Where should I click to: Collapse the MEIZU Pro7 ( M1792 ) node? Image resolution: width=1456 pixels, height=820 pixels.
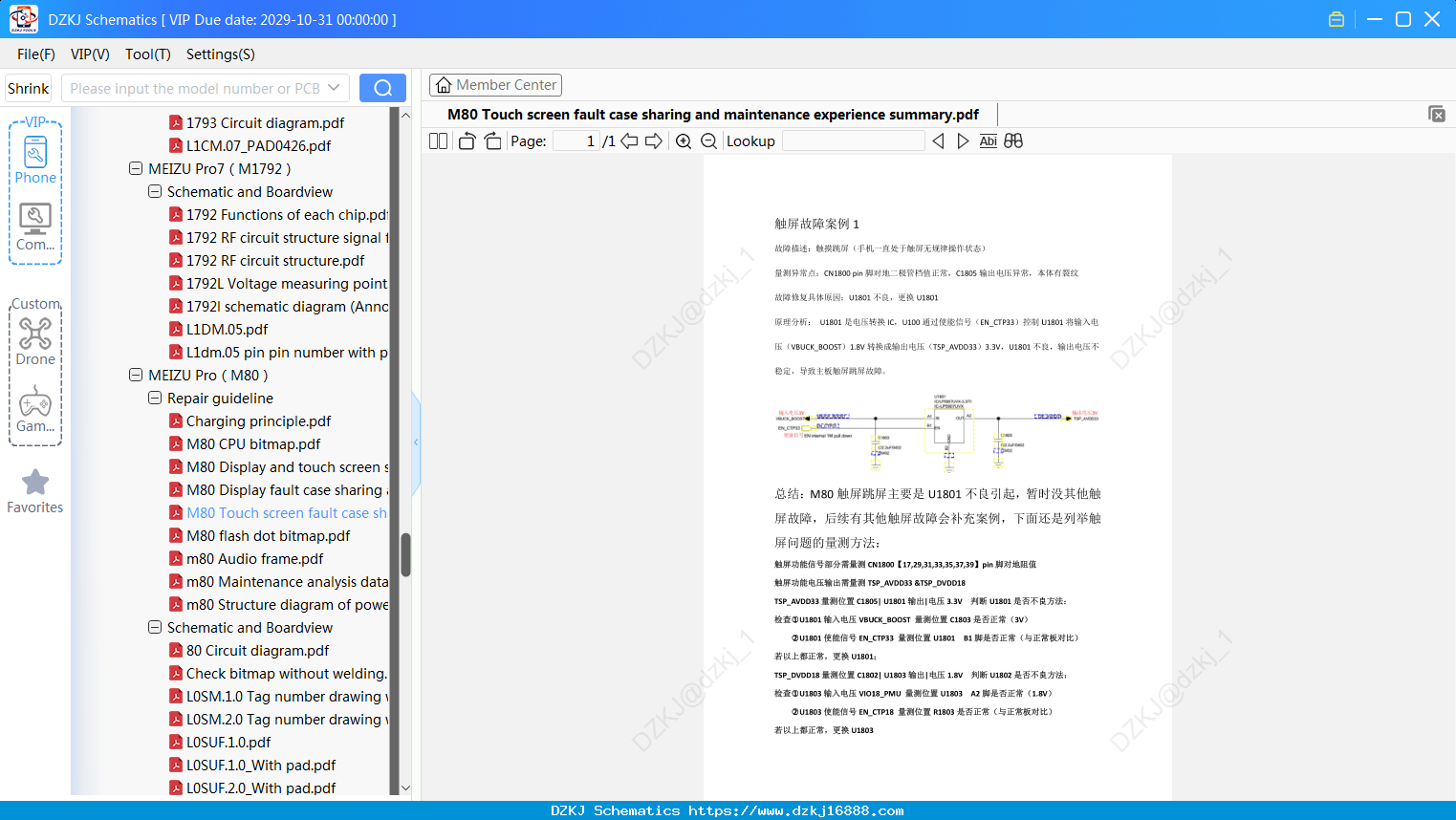[x=136, y=168]
